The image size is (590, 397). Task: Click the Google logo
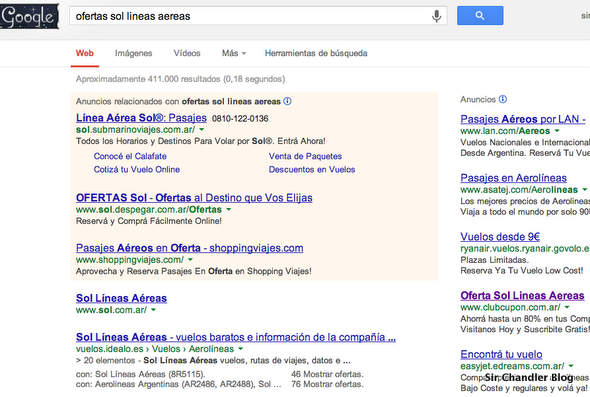coord(29,16)
